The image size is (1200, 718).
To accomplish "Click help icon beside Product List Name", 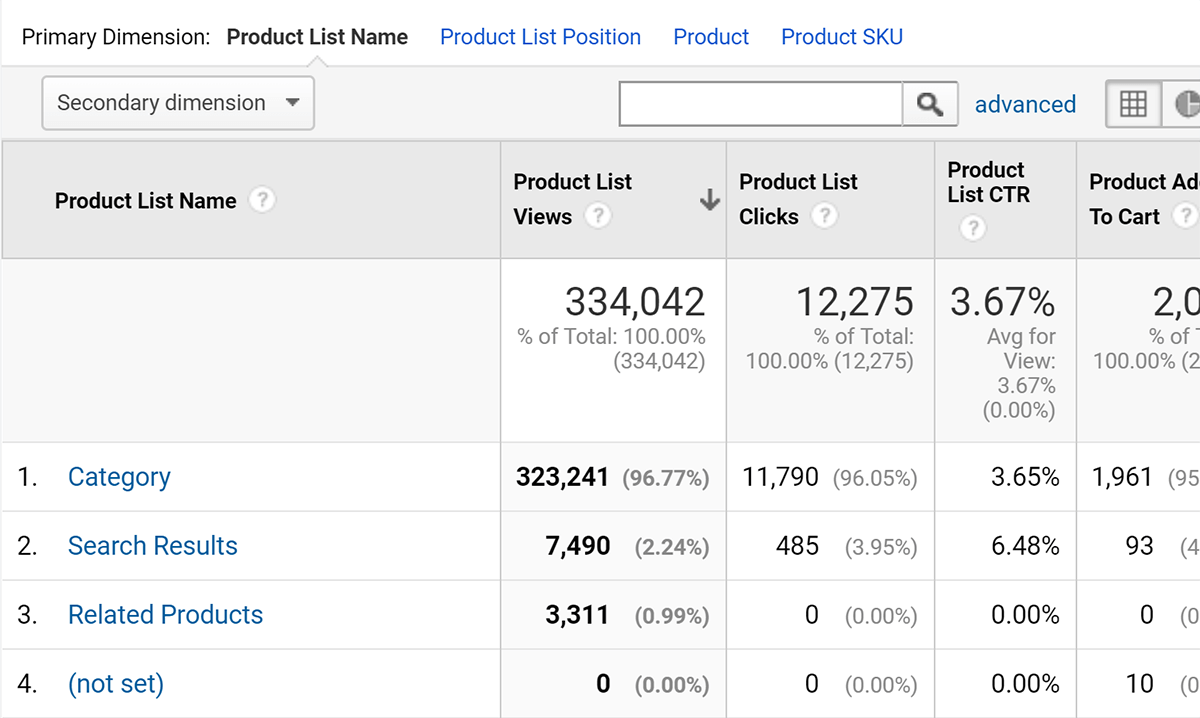I will 261,200.
